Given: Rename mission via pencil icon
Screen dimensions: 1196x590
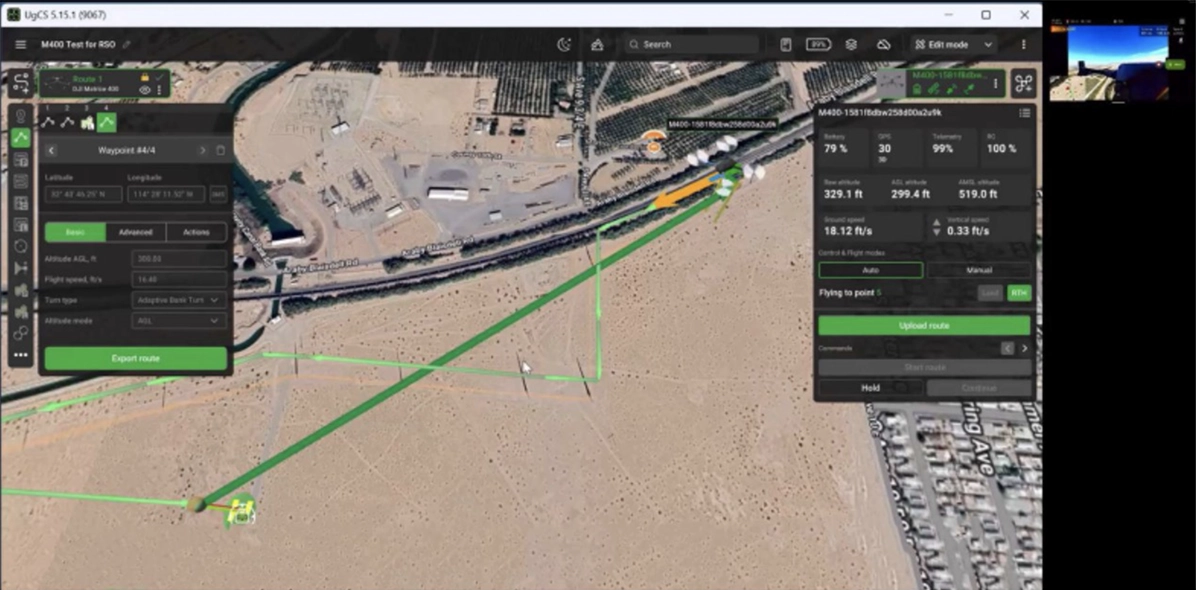Looking at the screenshot, I should 127,45.
